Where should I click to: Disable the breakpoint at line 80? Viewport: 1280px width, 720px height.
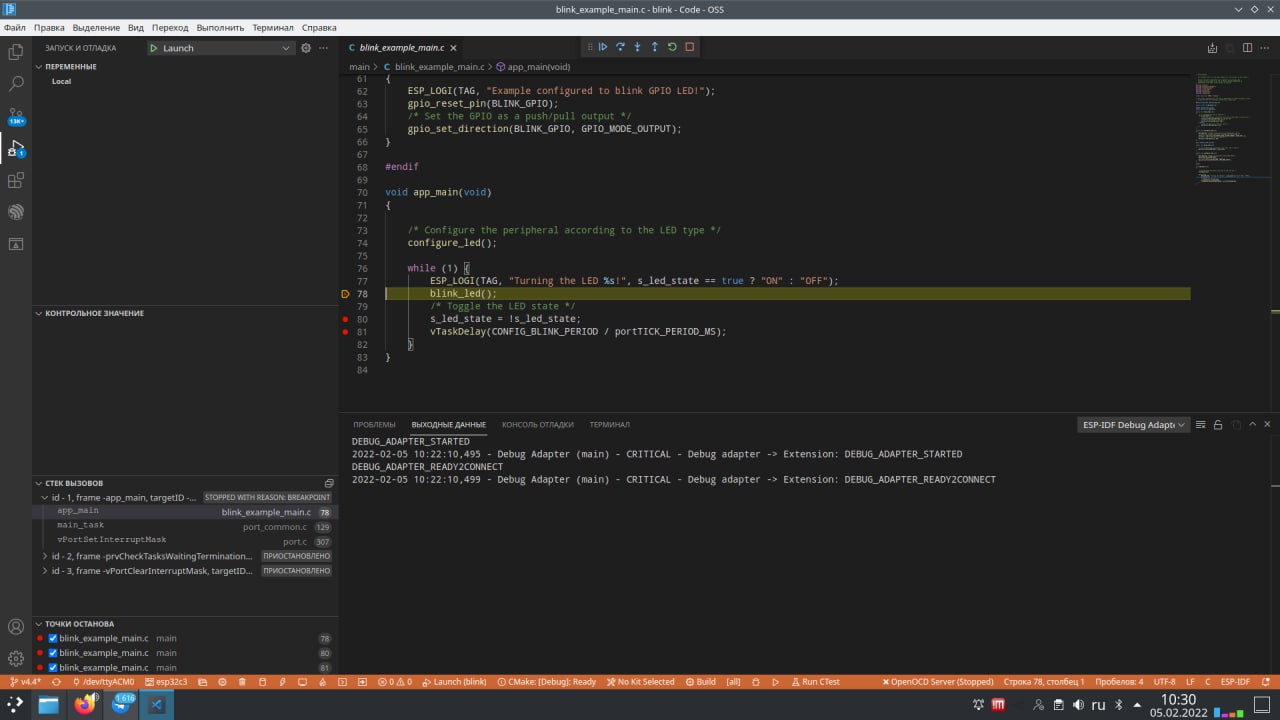point(53,653)
